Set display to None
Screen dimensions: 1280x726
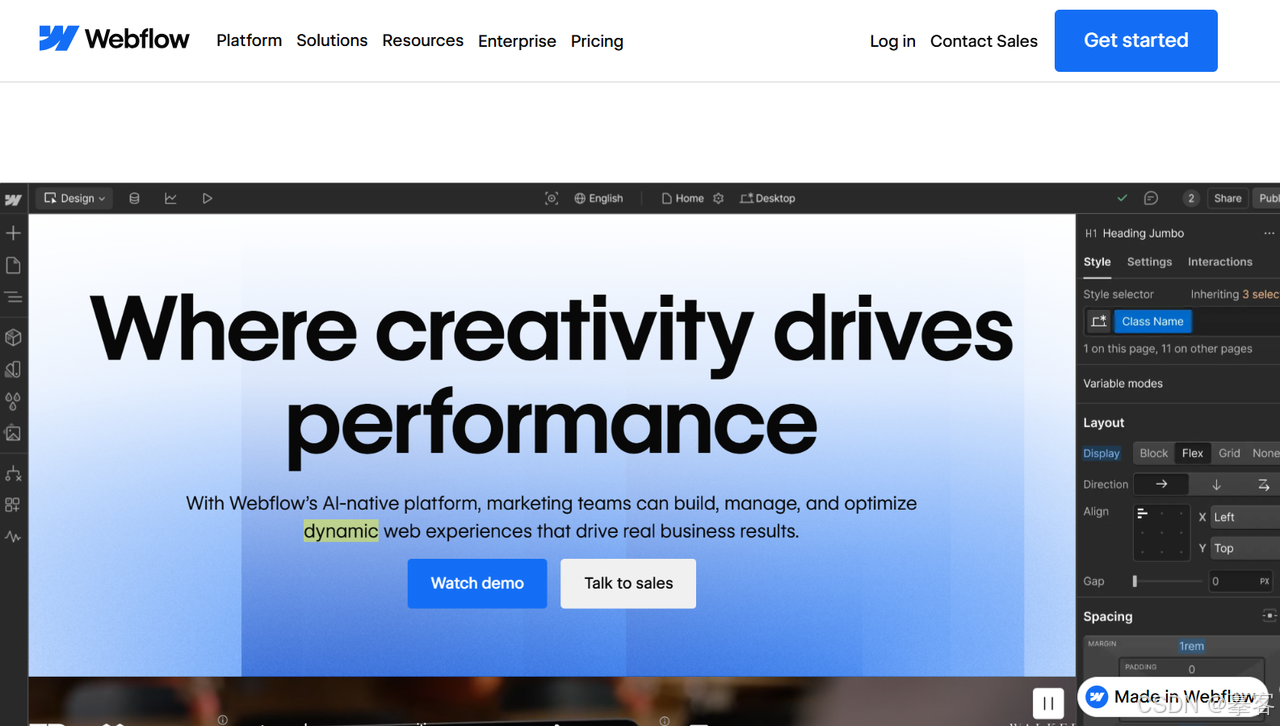pyautogui.click(x=1265, y=453)
